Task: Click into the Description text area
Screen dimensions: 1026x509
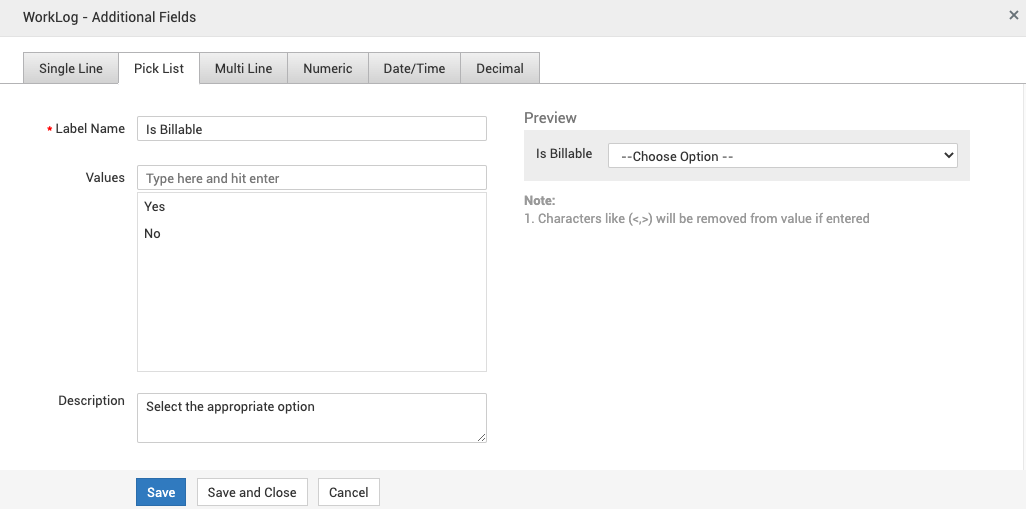Action: tap(311, 417)
